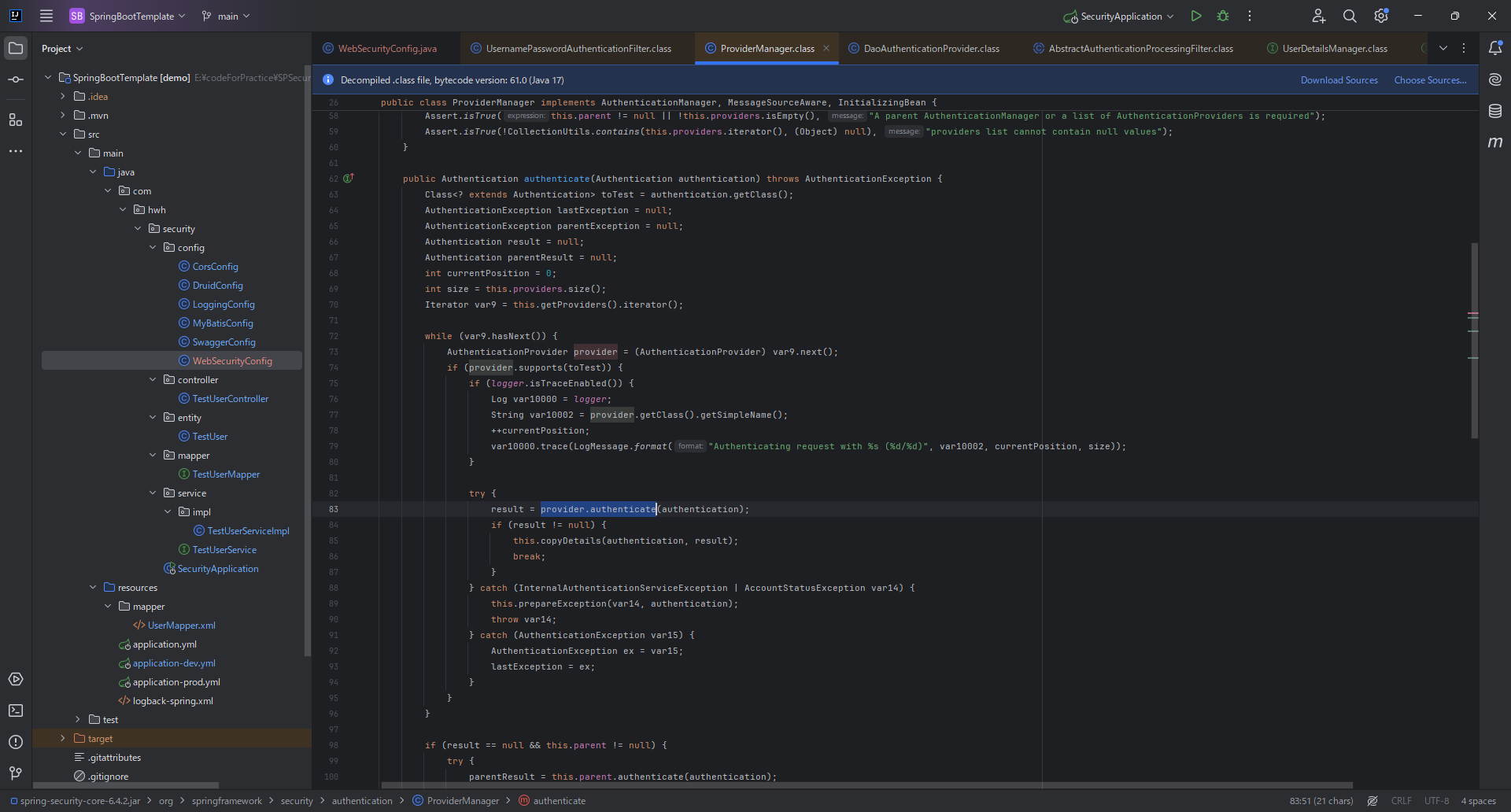
Task: Open the Commit tool window
Action: pyautogui.click(x=16, y=79)
